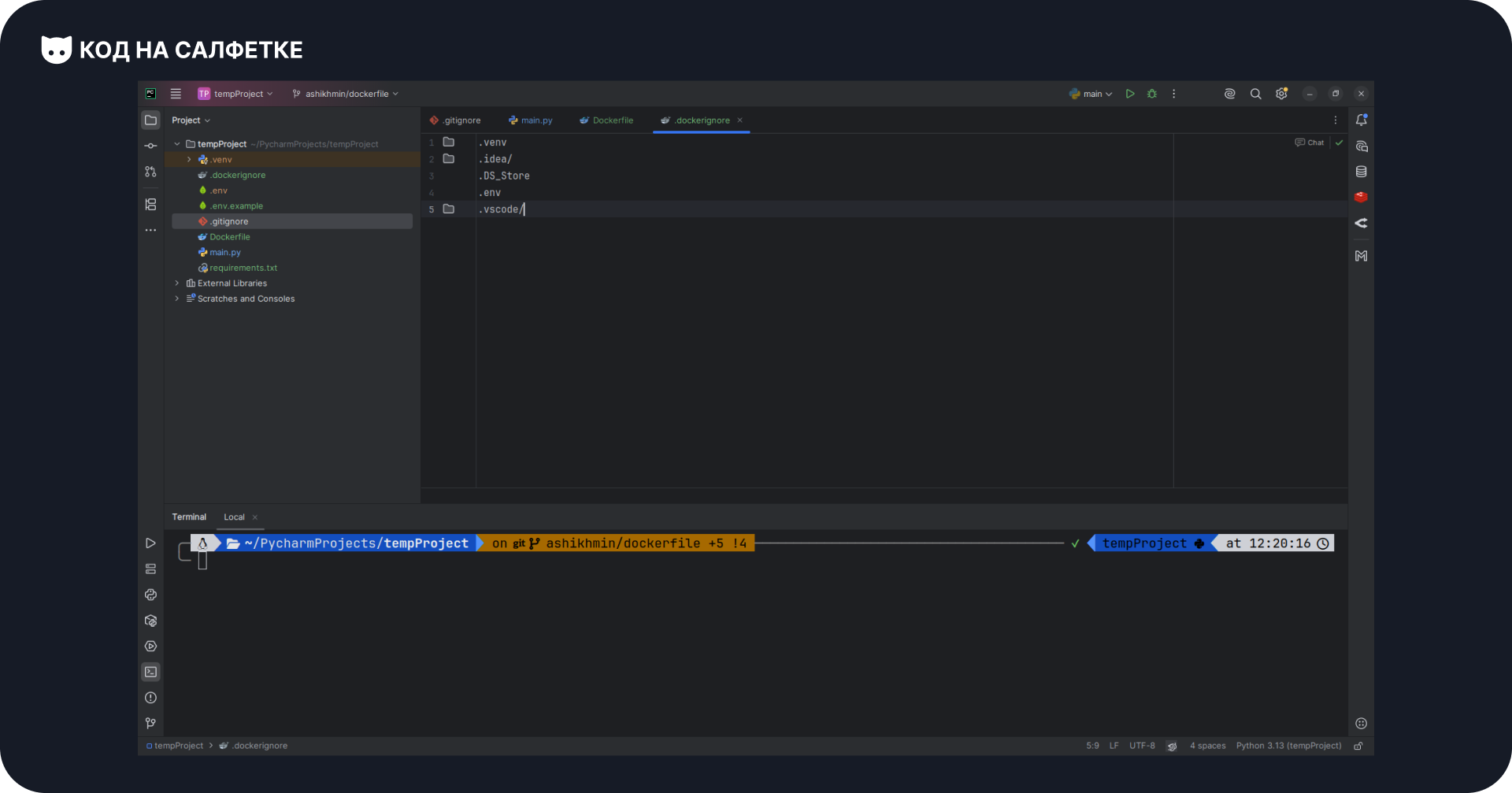
Task: Click the terminal input prompt area
Action: click(x=202, y=561)
